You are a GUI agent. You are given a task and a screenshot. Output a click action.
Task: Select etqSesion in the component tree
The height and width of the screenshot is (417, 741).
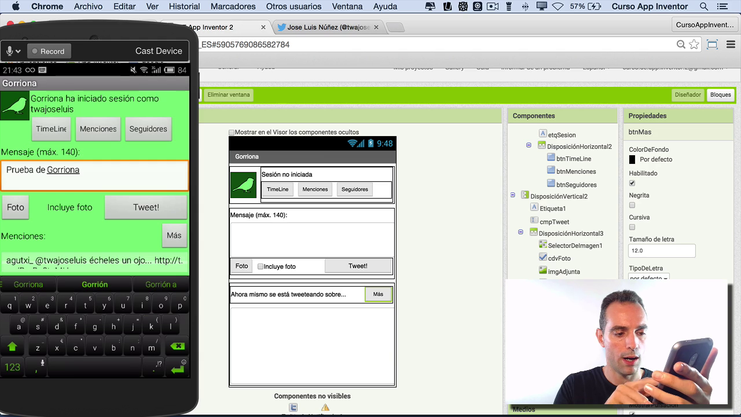coord(562,135)
